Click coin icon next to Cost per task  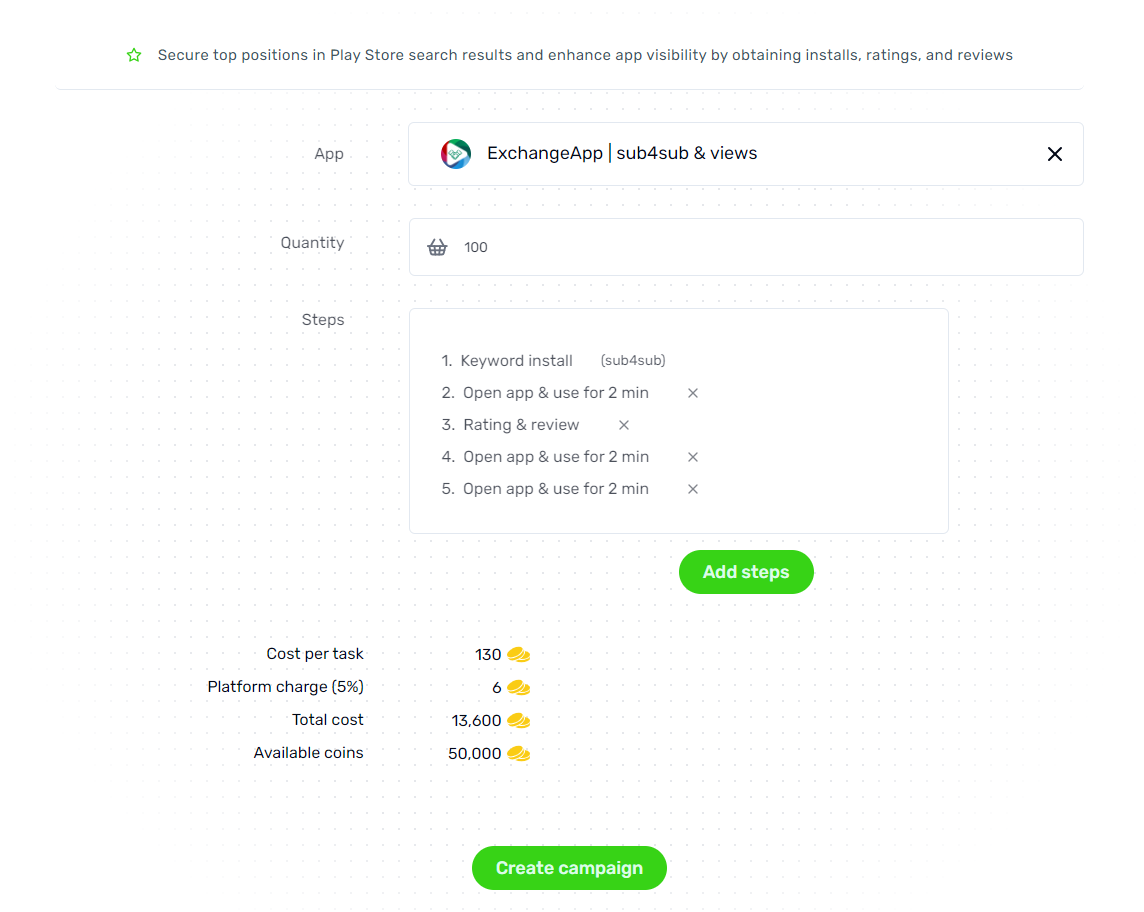(519, 654)
